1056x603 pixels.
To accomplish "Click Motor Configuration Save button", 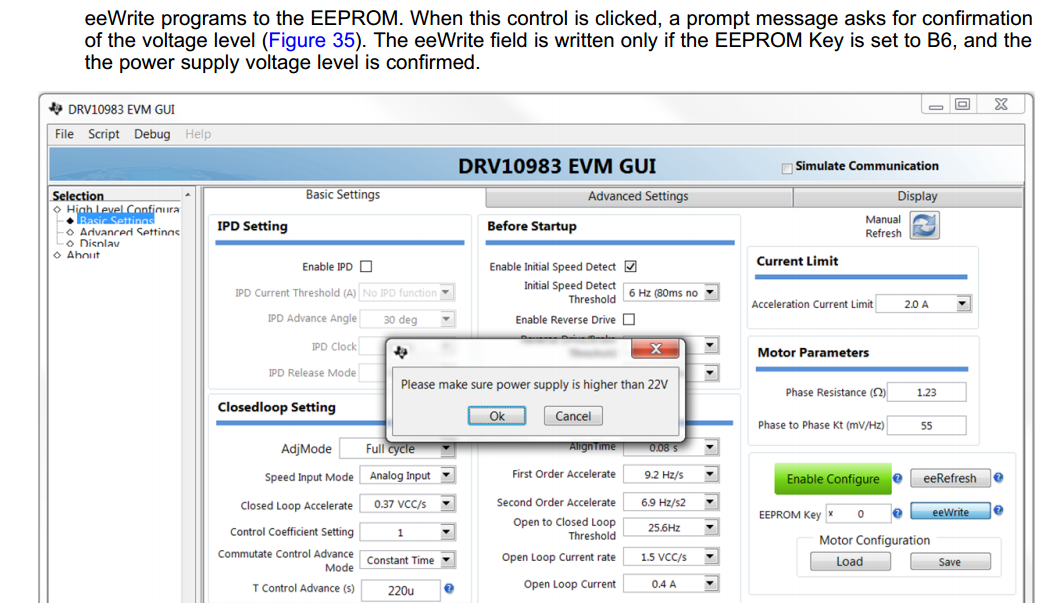I will [x=950, y=562].
